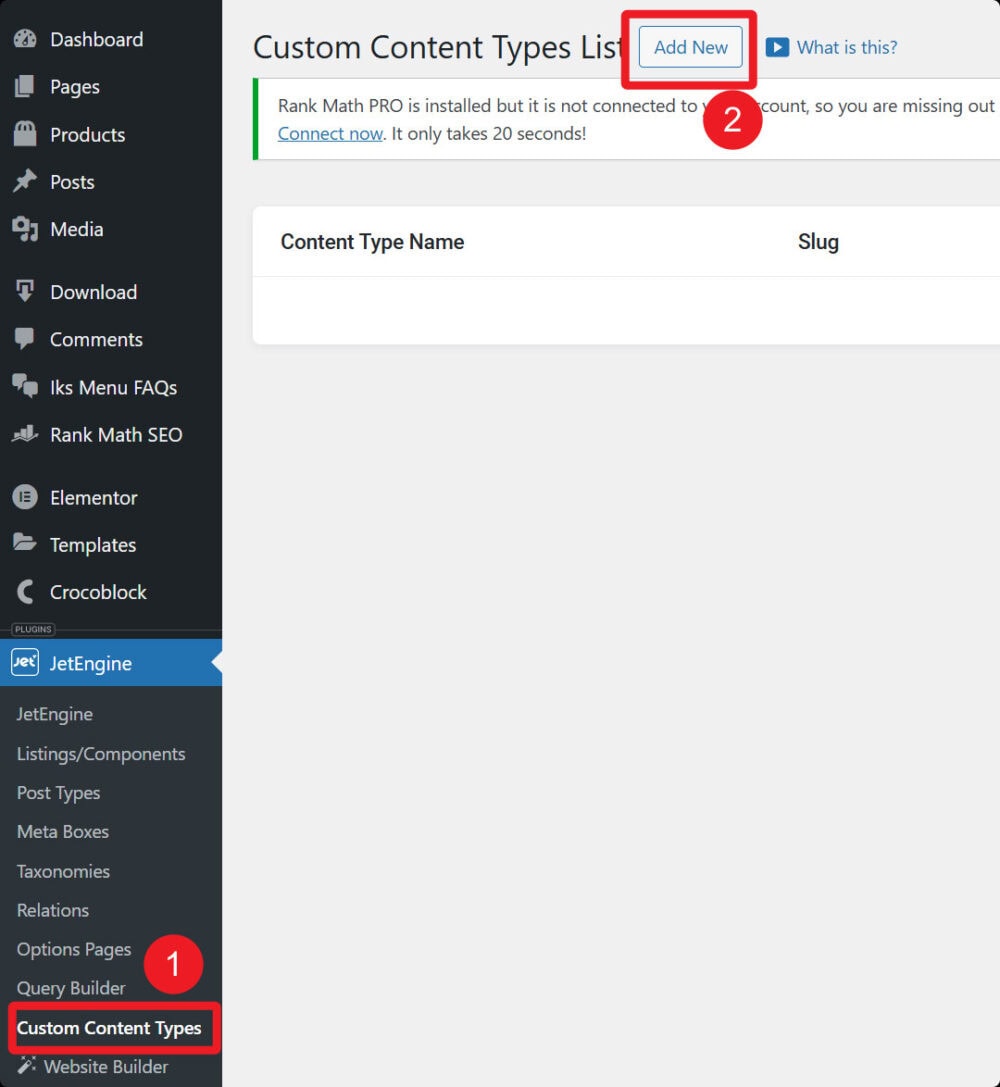1000x1087 pixels.
Task: Open Relations submenu item
Action: click(x=53, y=910)
